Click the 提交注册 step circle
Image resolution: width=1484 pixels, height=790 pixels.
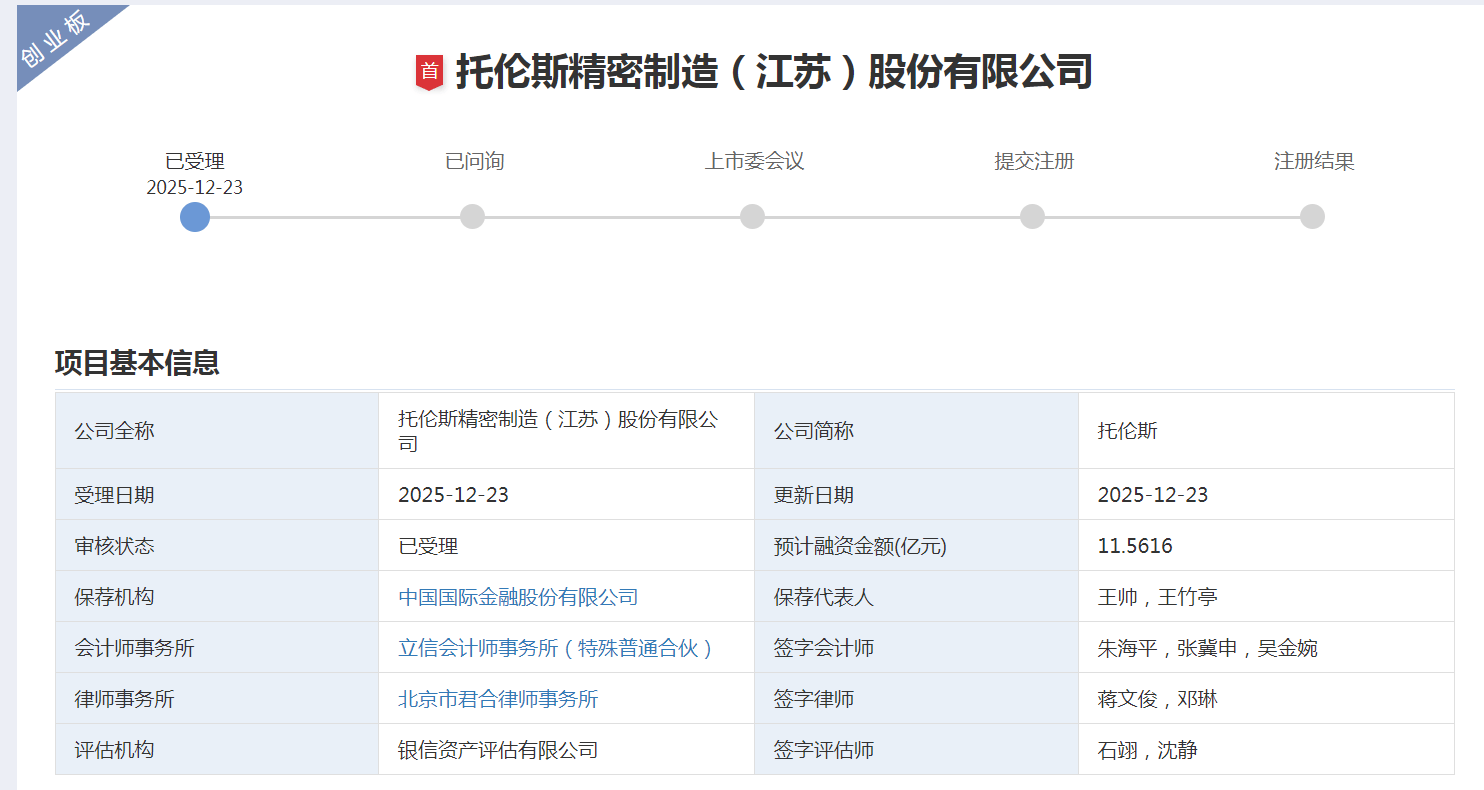[x=1032, y=217]
